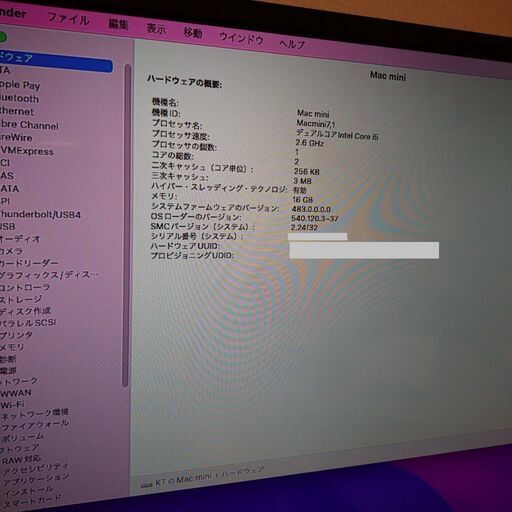Select Wi-Fi in the sidebar
Screen dimensions: 512x512
tap(12, 405)
